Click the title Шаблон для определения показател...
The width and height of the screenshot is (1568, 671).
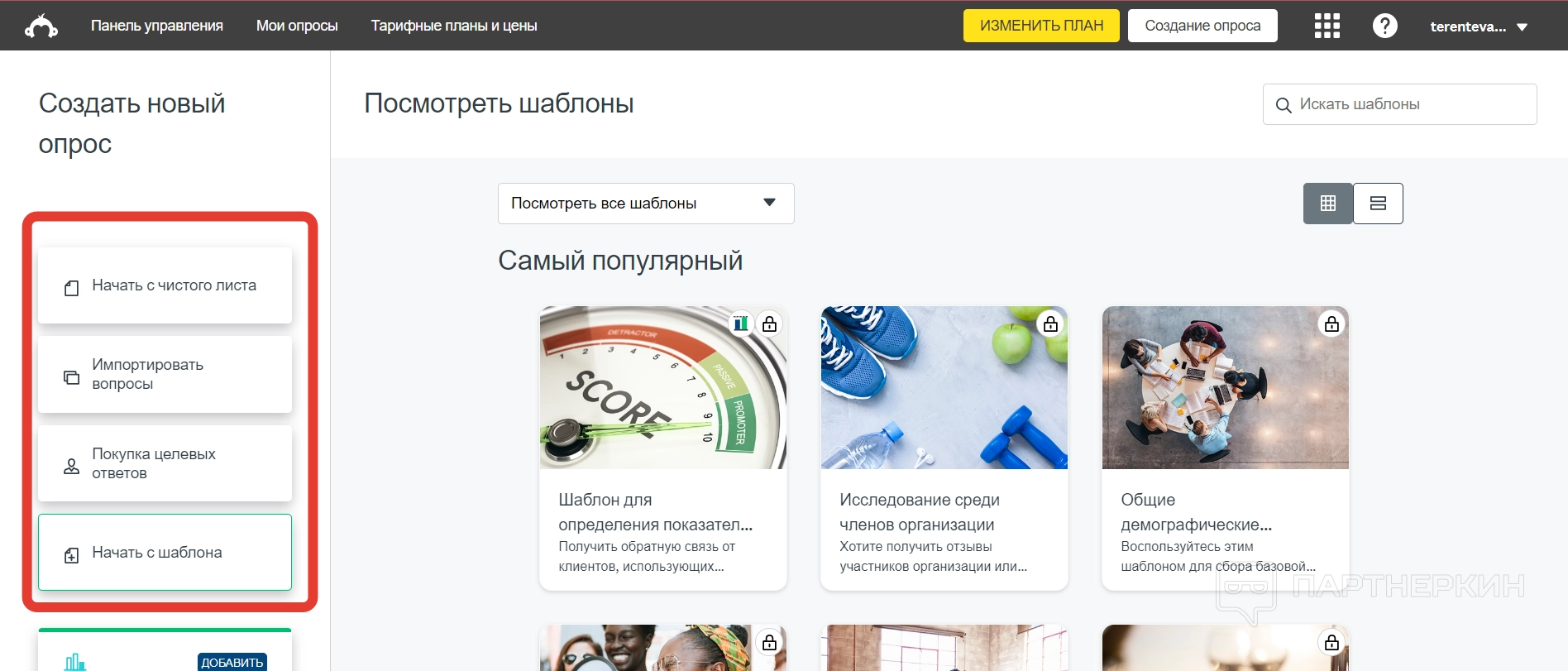pyautogui.click(x=656, y=512)
